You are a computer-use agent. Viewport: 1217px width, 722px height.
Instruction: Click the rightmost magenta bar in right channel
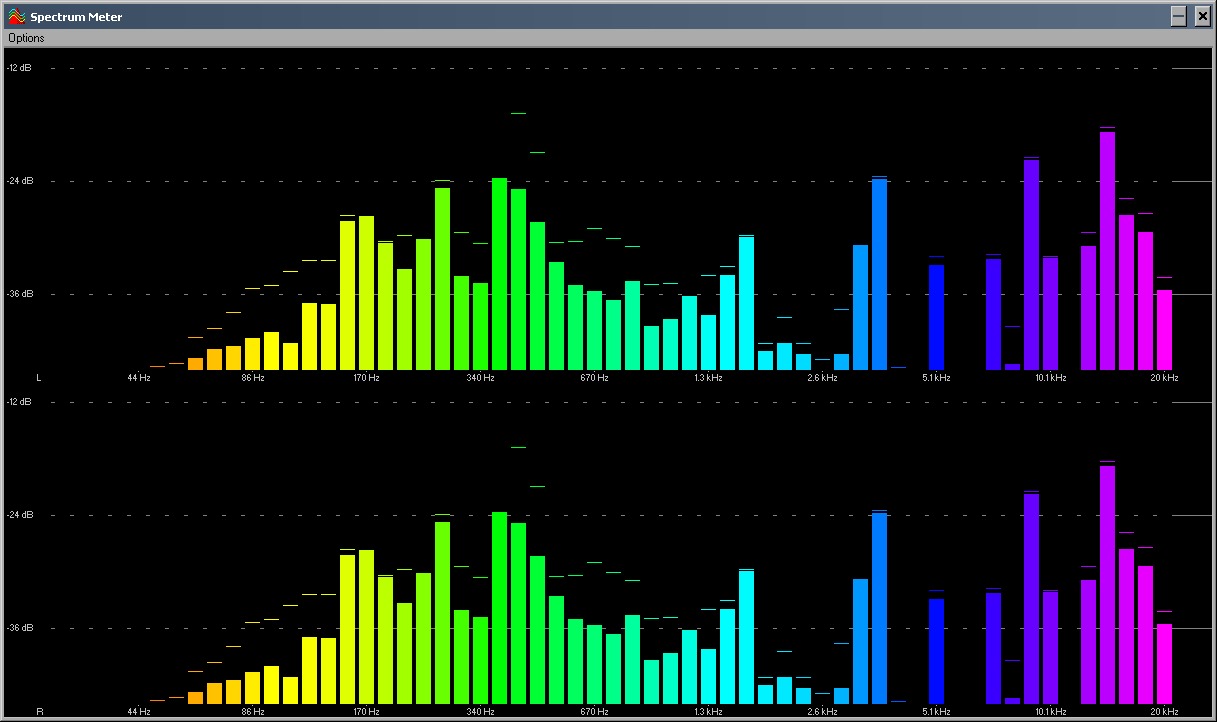coord(1164,663)
